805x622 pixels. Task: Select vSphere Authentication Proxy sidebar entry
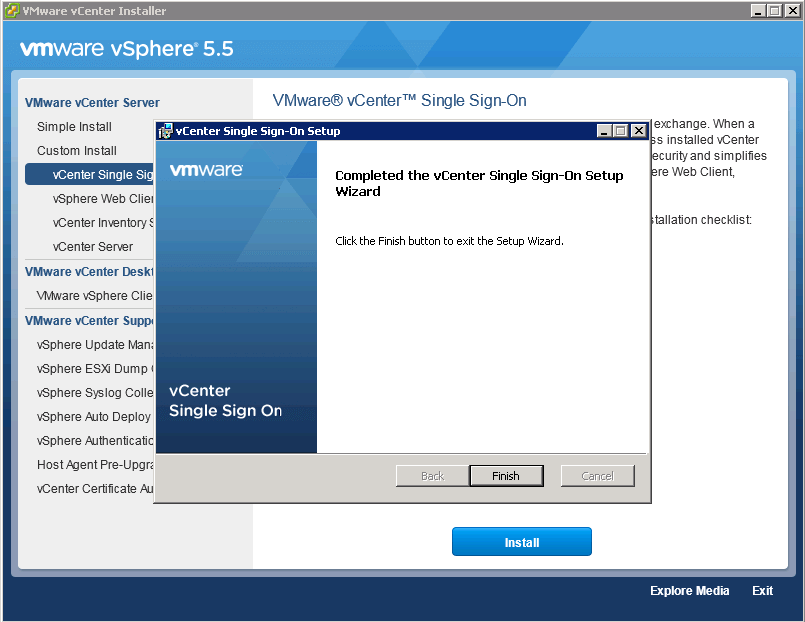point(95,441)
